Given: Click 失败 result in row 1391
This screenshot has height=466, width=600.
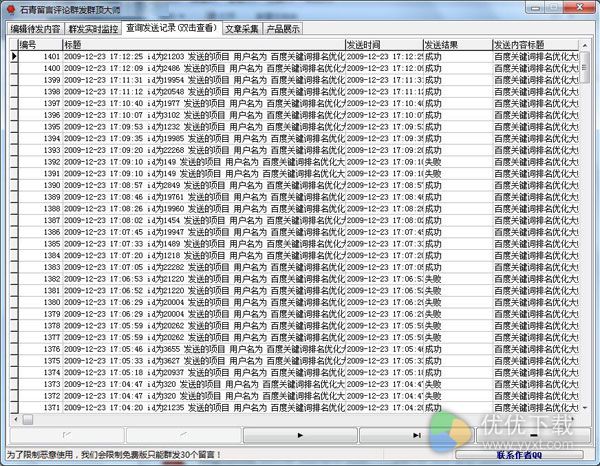Looking at the screenshot, I should [x=433, y=174].
